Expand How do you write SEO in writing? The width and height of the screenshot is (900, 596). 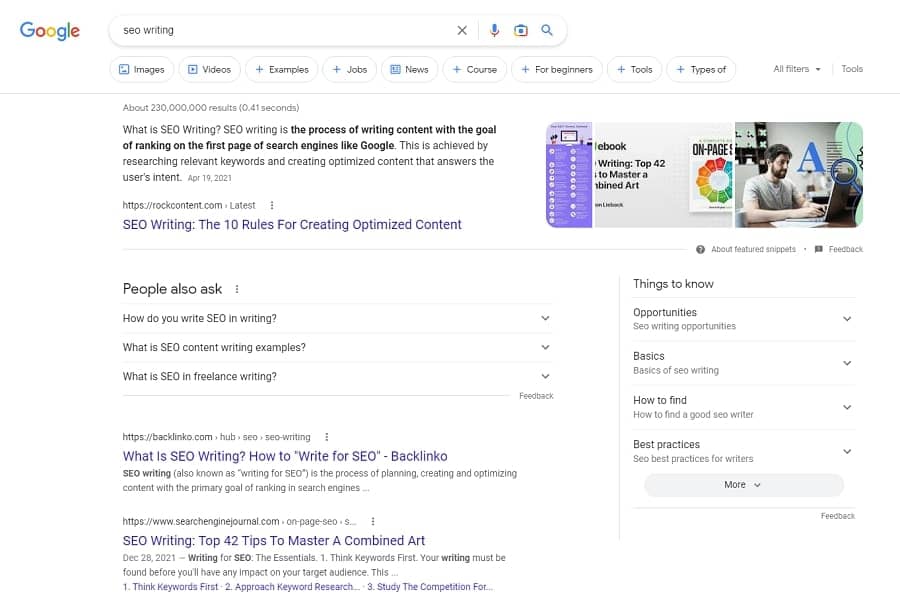337,318
